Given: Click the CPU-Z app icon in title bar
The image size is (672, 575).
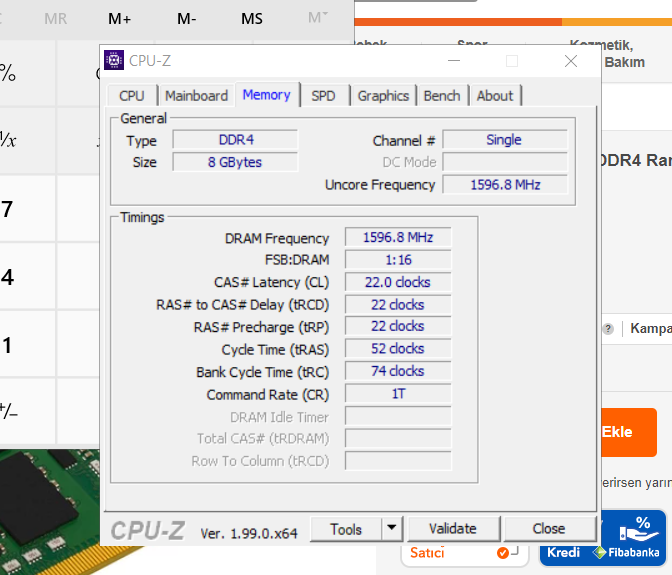Looking at the screenshot, I should coord(114,60).
